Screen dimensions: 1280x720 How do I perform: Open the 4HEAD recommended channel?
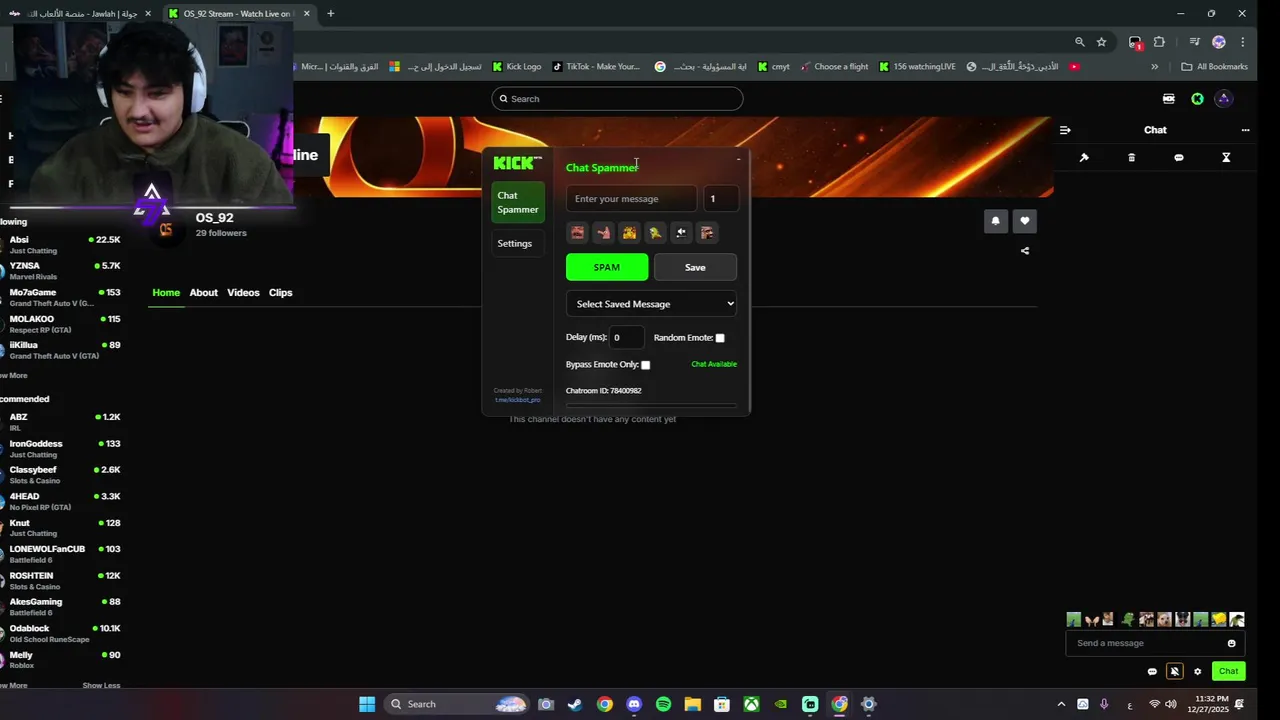click(x=60, y=501)
